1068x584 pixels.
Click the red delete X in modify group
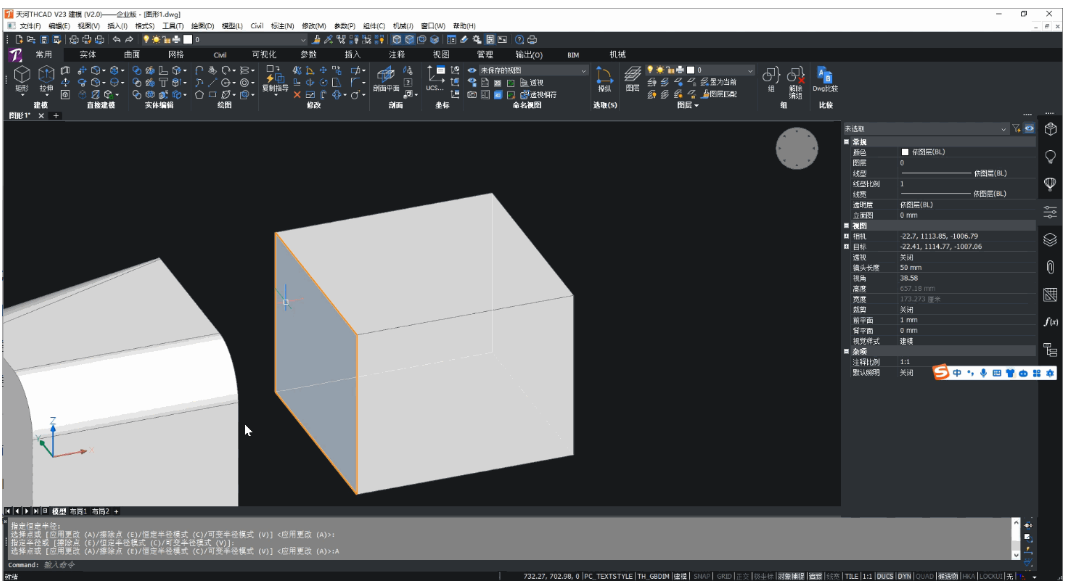(297, 95)
